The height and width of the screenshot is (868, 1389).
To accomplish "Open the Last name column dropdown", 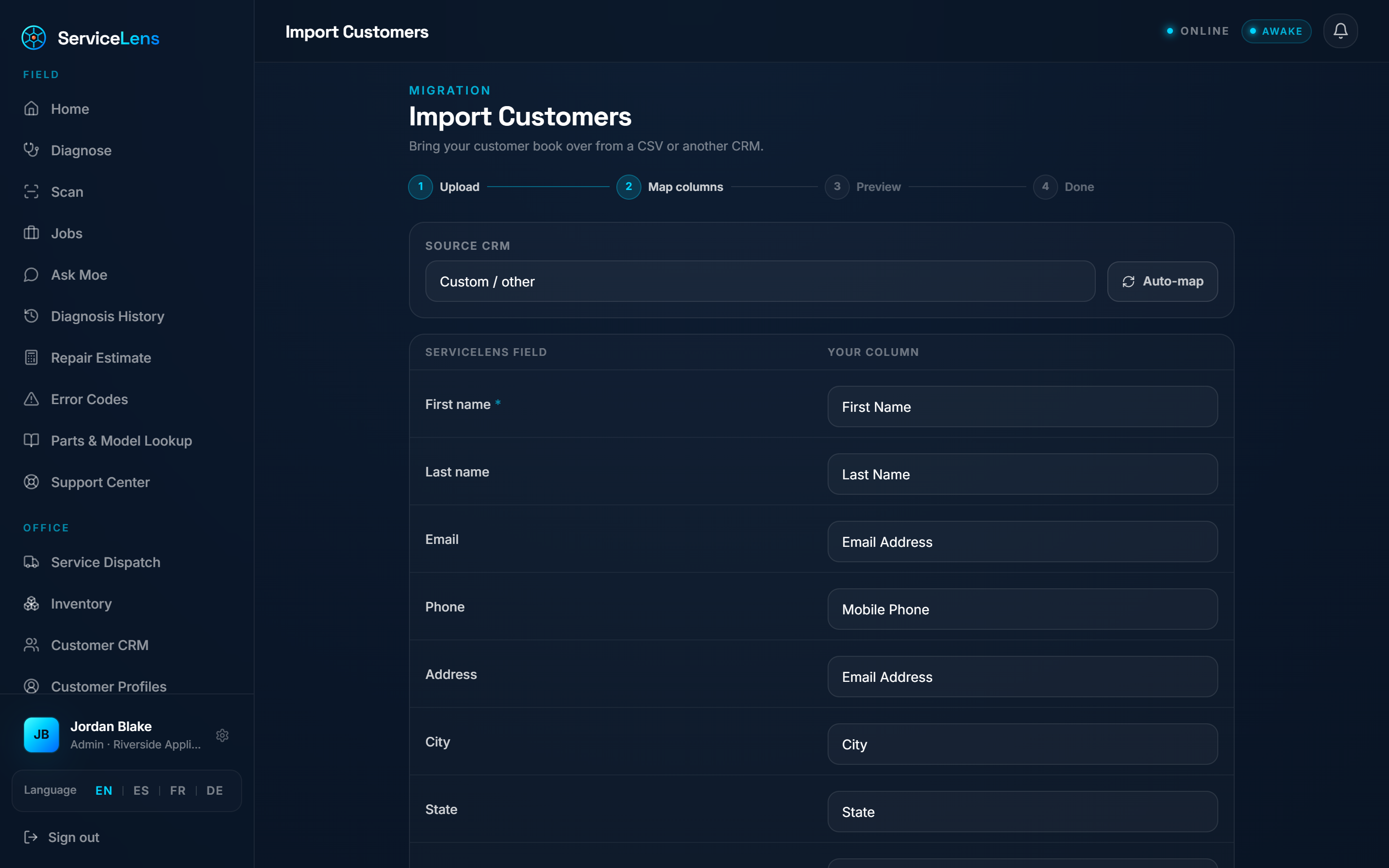I will (1022, 474).
